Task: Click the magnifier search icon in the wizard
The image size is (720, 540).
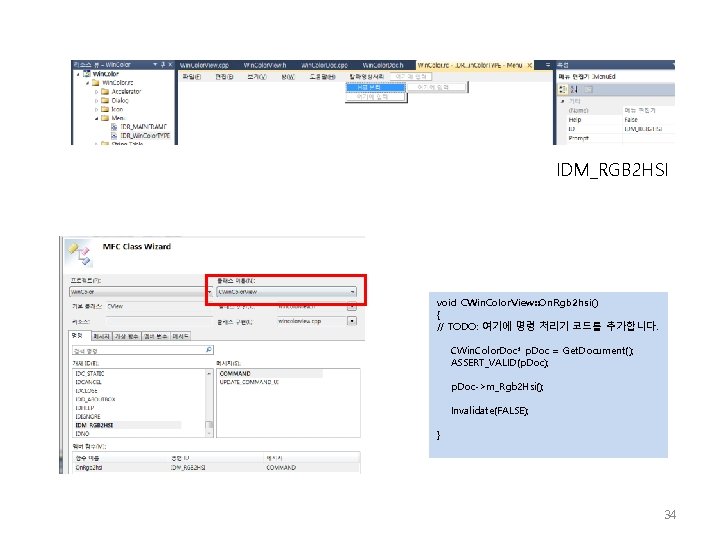Action: 209,350
